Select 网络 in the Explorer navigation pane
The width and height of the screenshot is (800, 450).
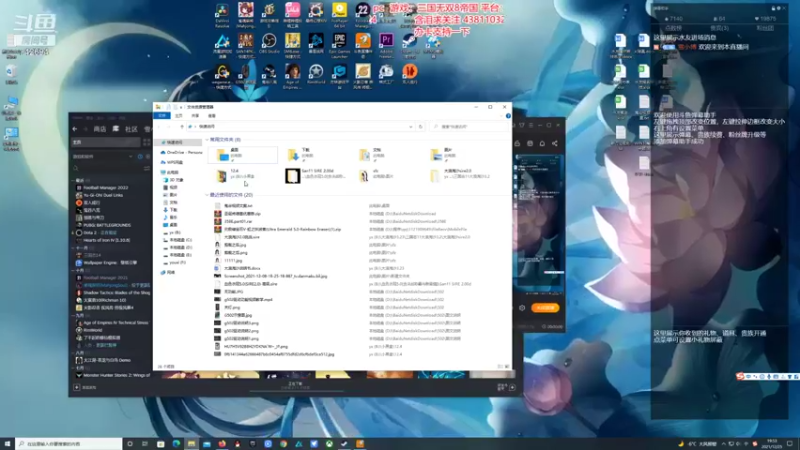(x=167, y=272)
